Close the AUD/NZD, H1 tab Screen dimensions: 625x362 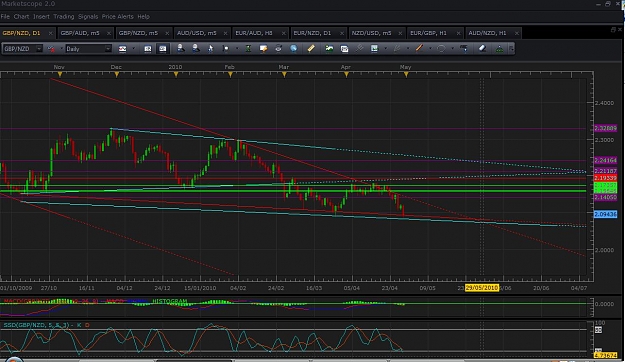[x=516, y=33]
